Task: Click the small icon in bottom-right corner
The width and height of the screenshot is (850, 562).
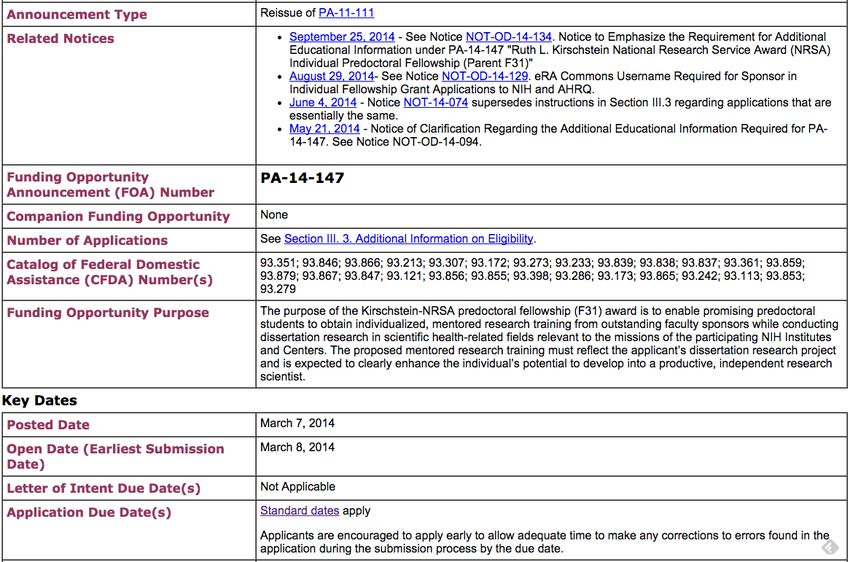Action: 829,547
